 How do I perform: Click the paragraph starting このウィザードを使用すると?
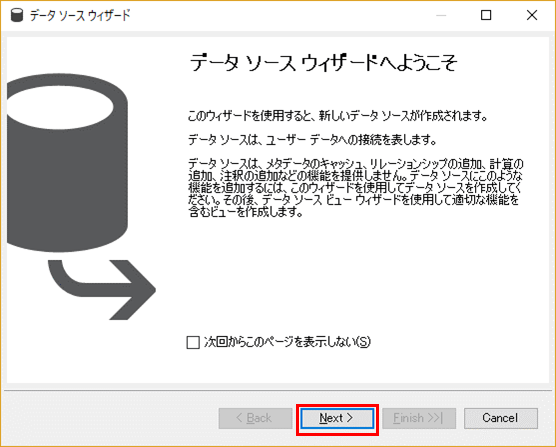[338, 116]
